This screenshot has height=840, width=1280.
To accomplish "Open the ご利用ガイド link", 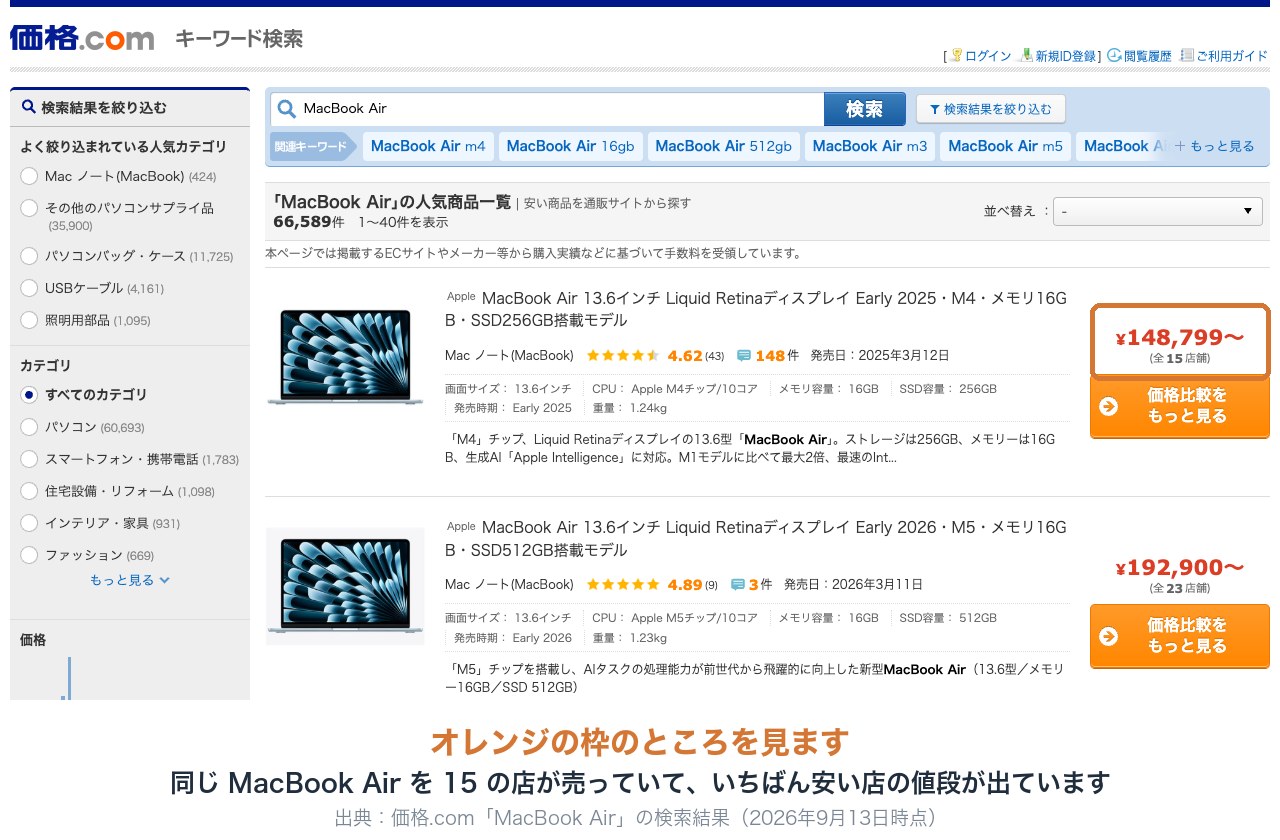I will pyautogui.click(x=1232, y=56).
